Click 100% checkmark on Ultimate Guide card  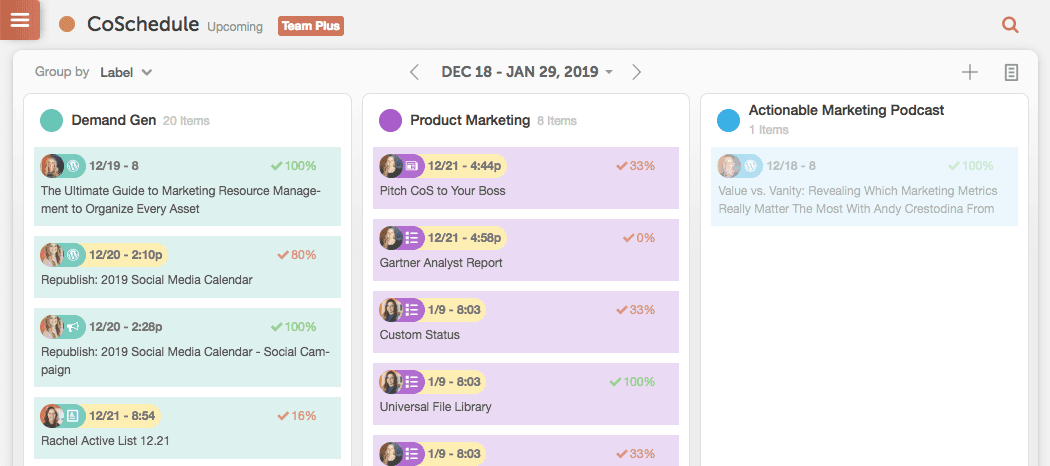[294, 165]
